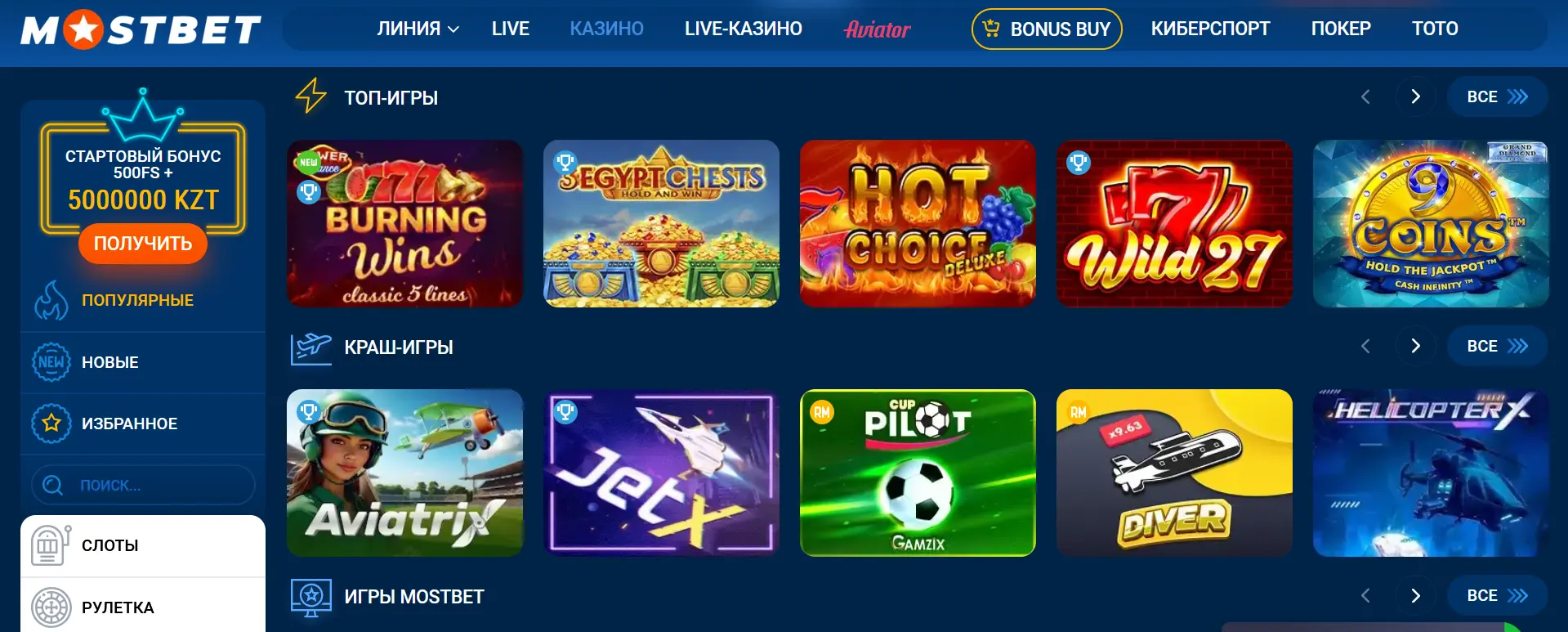This screenshot has height=632, width=1568.
Task: Select the NEW badge icon for new games
Action: coord(51,362)
